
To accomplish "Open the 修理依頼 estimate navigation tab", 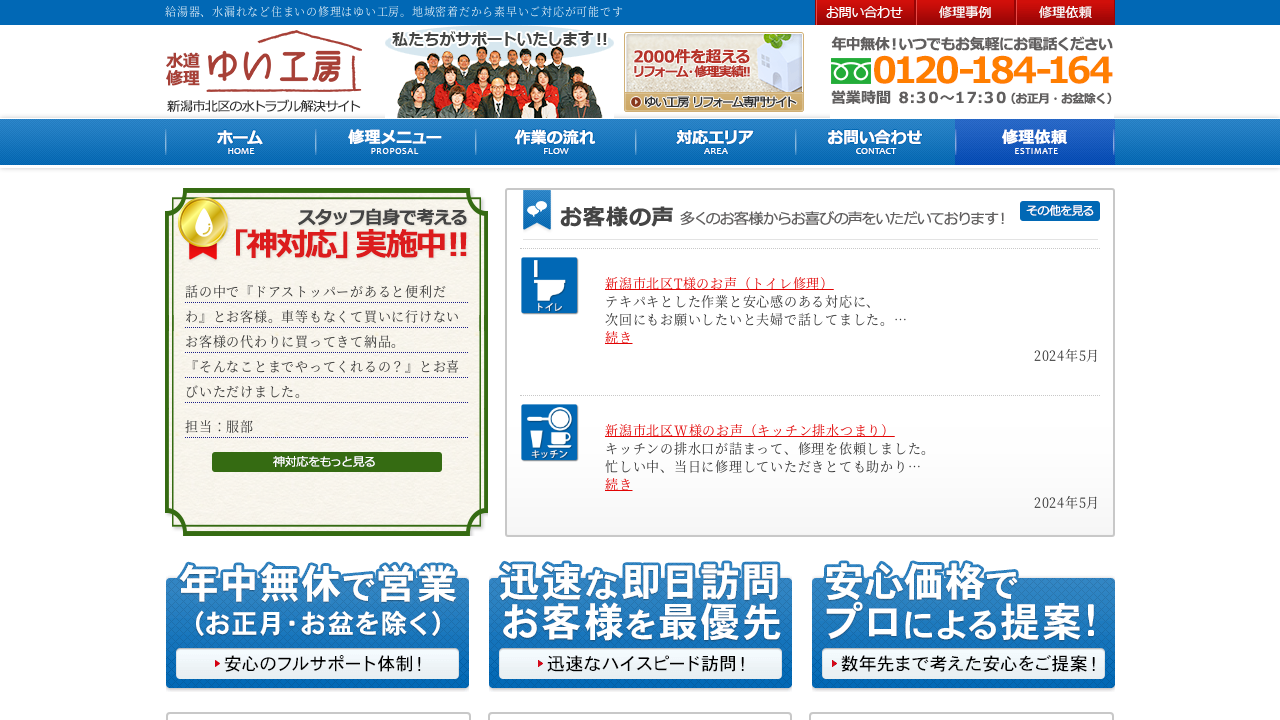I will pyautogui.click(x=1035, y=142).
